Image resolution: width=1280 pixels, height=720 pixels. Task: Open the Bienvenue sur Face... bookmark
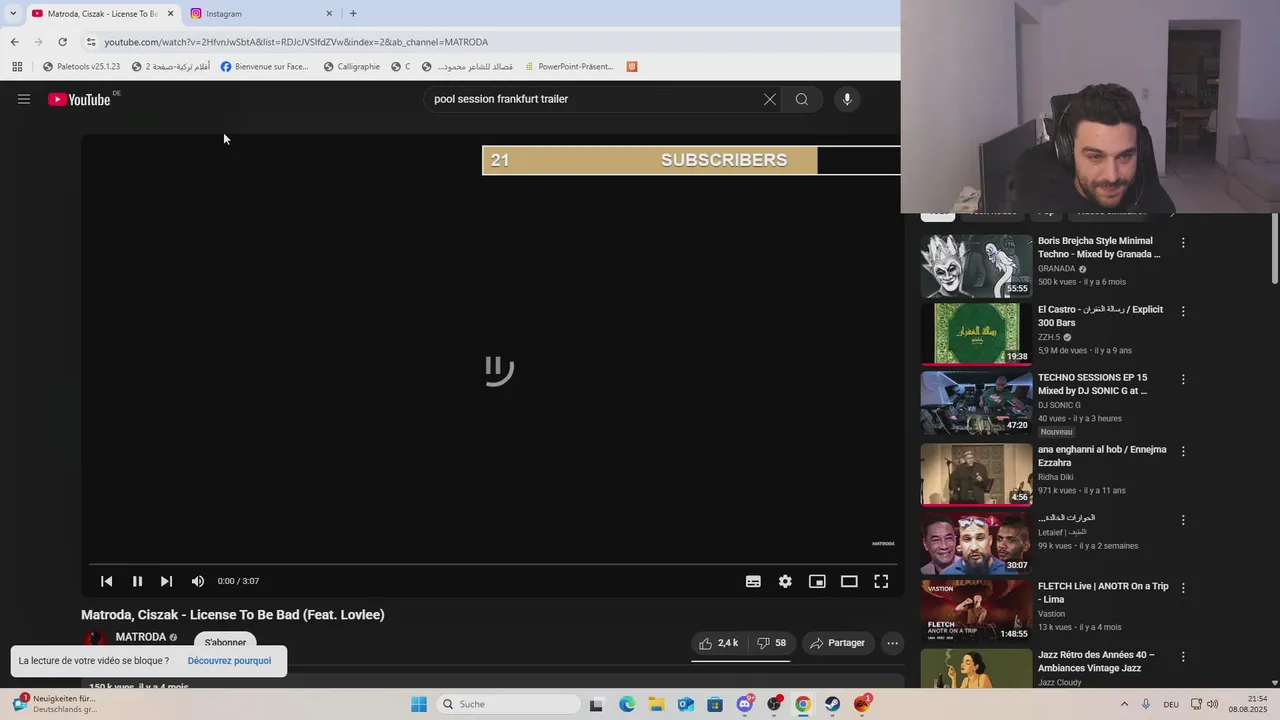tap(265, 67)
